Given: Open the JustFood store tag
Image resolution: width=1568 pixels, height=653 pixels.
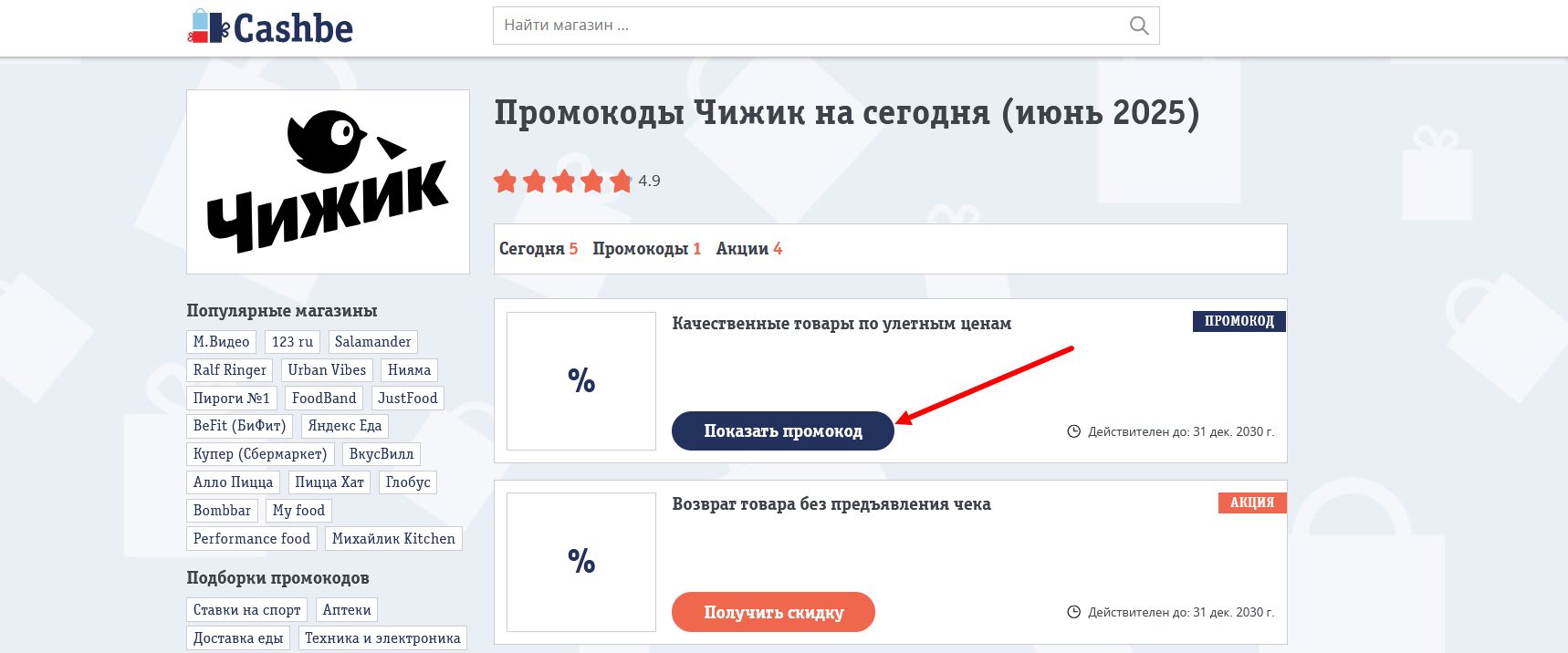Looking at the screenshot, I should pyautogui.click(x=408, y=399).
